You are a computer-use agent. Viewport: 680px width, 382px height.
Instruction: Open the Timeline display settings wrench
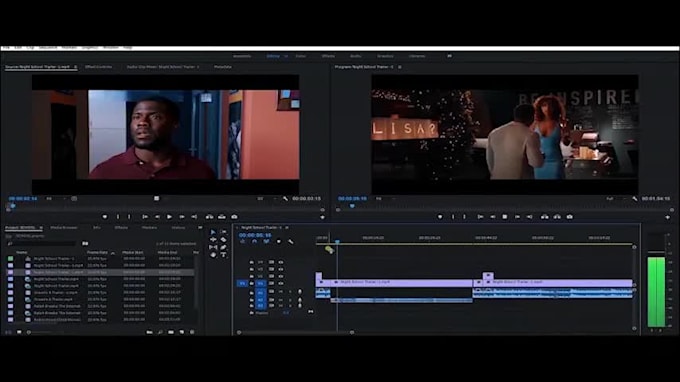coord(291,242)
